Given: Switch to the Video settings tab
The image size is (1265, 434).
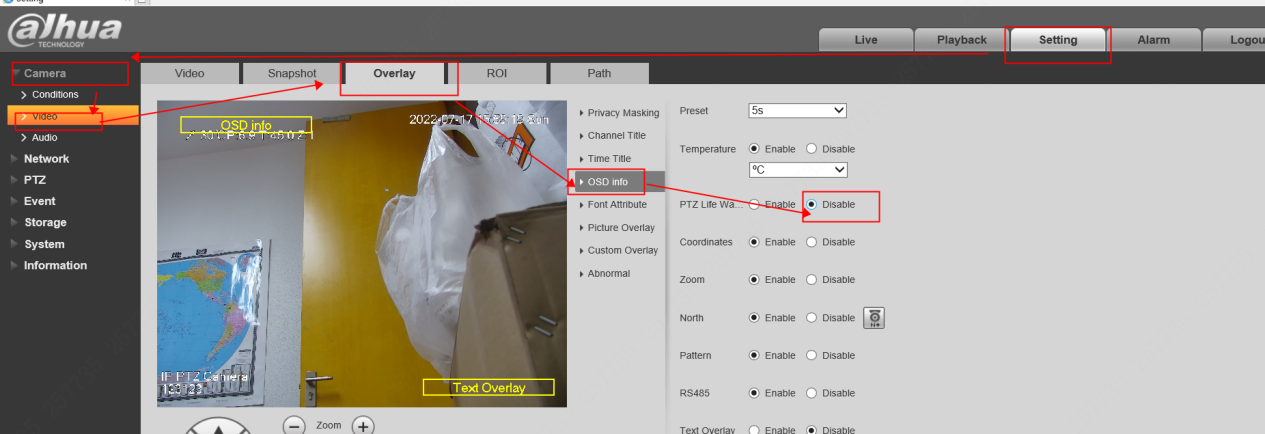Looking at the screenshot, I should point(190,73).
